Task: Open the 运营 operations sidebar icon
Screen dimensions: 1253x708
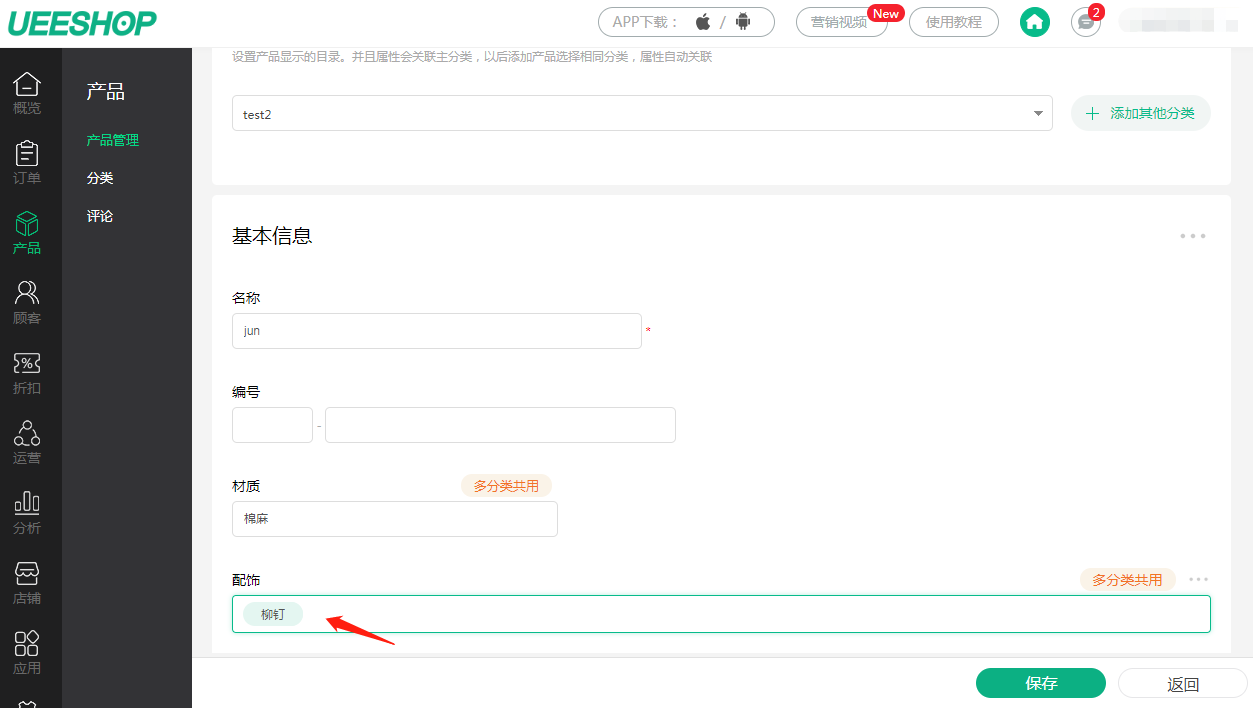Action: (x=27, y=443)
